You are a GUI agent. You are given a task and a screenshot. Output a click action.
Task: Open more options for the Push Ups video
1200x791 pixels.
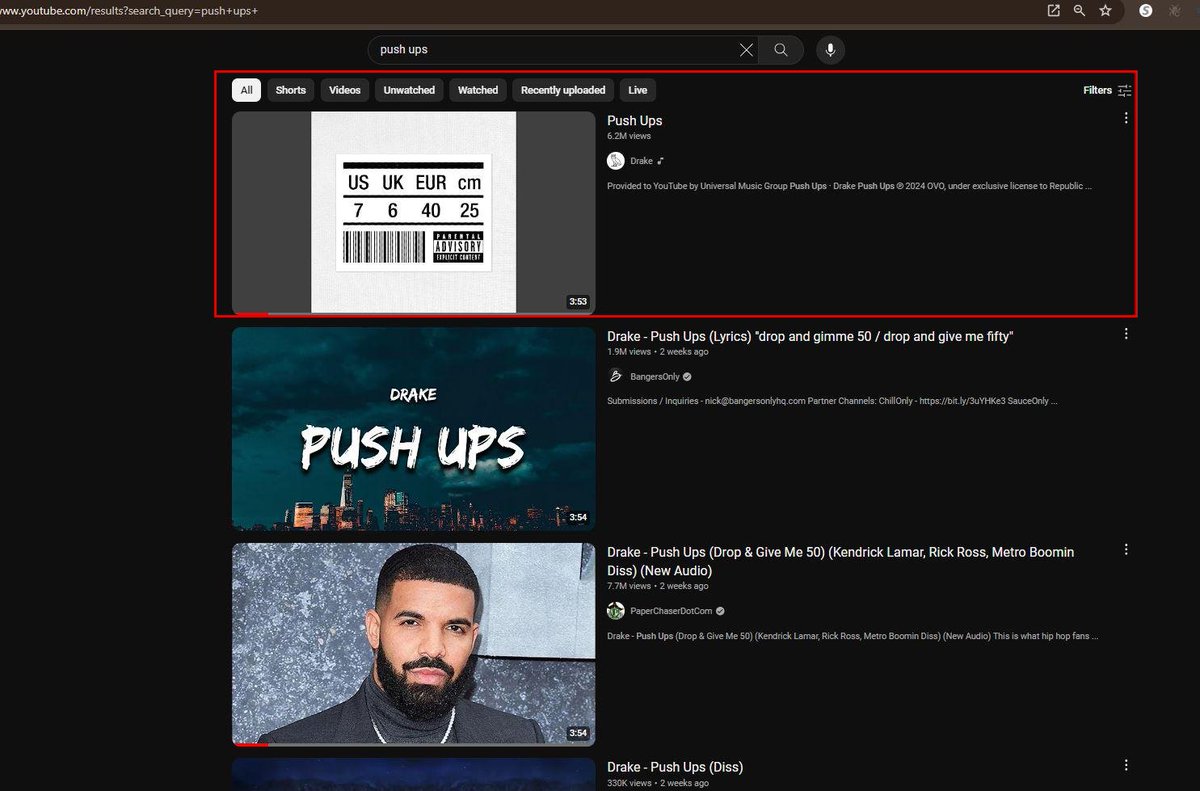1126,118
